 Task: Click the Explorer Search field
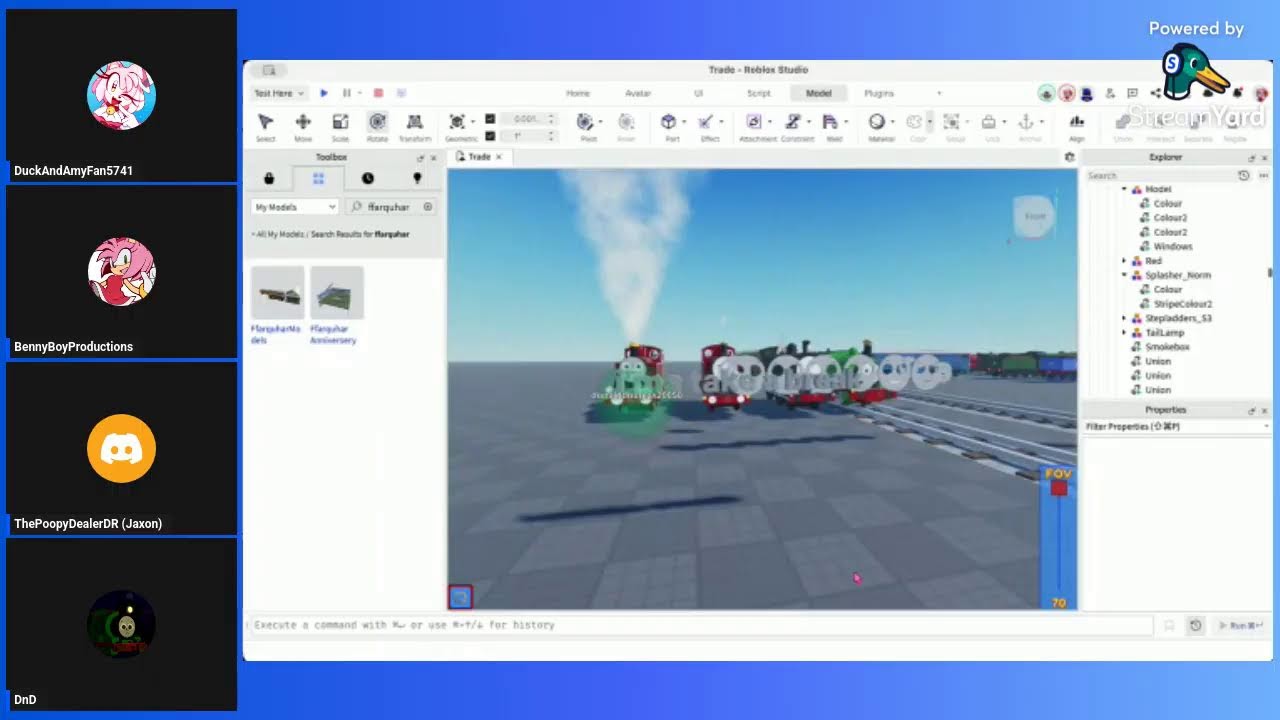[1160, 175]
